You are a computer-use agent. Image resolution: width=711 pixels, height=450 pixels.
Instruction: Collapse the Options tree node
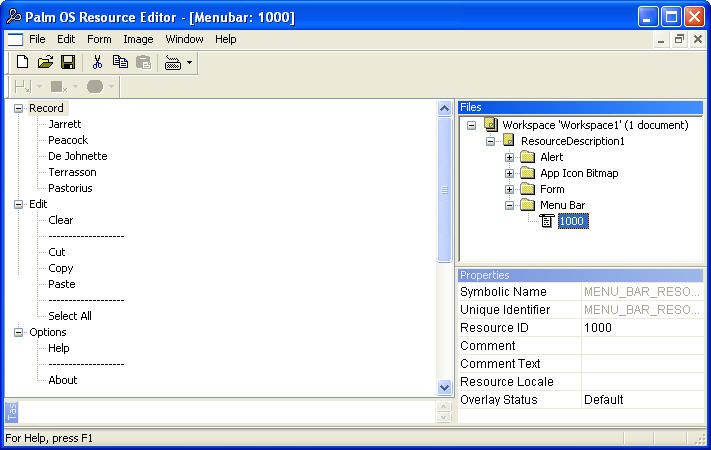pos(19,333)
